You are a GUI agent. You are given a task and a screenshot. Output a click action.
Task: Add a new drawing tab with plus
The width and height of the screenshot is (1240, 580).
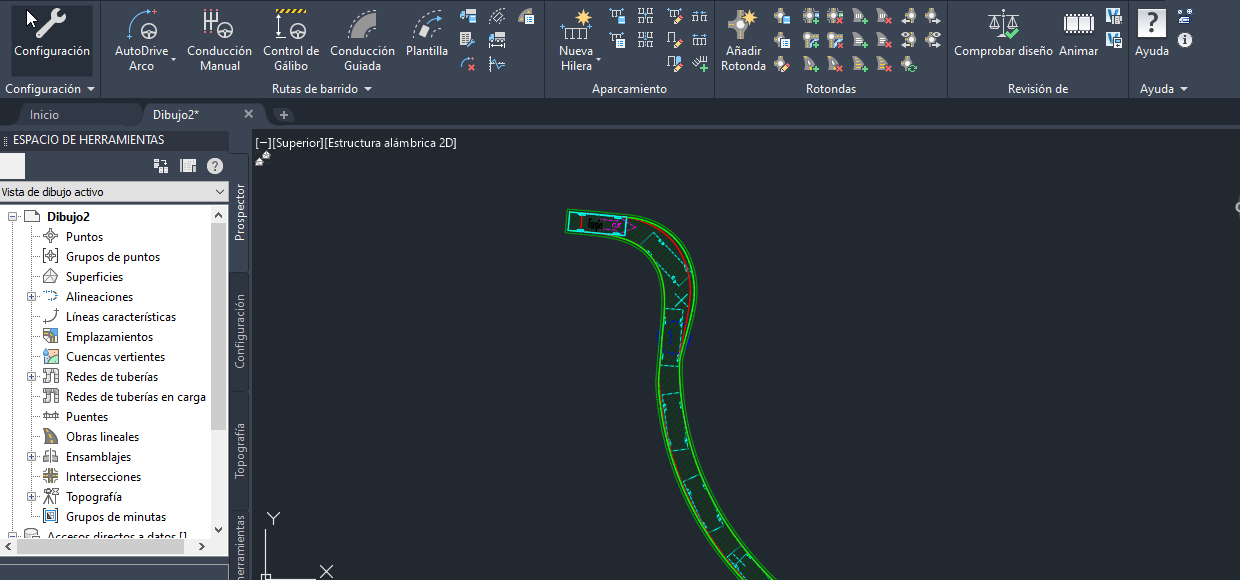[x=284, y=115]
